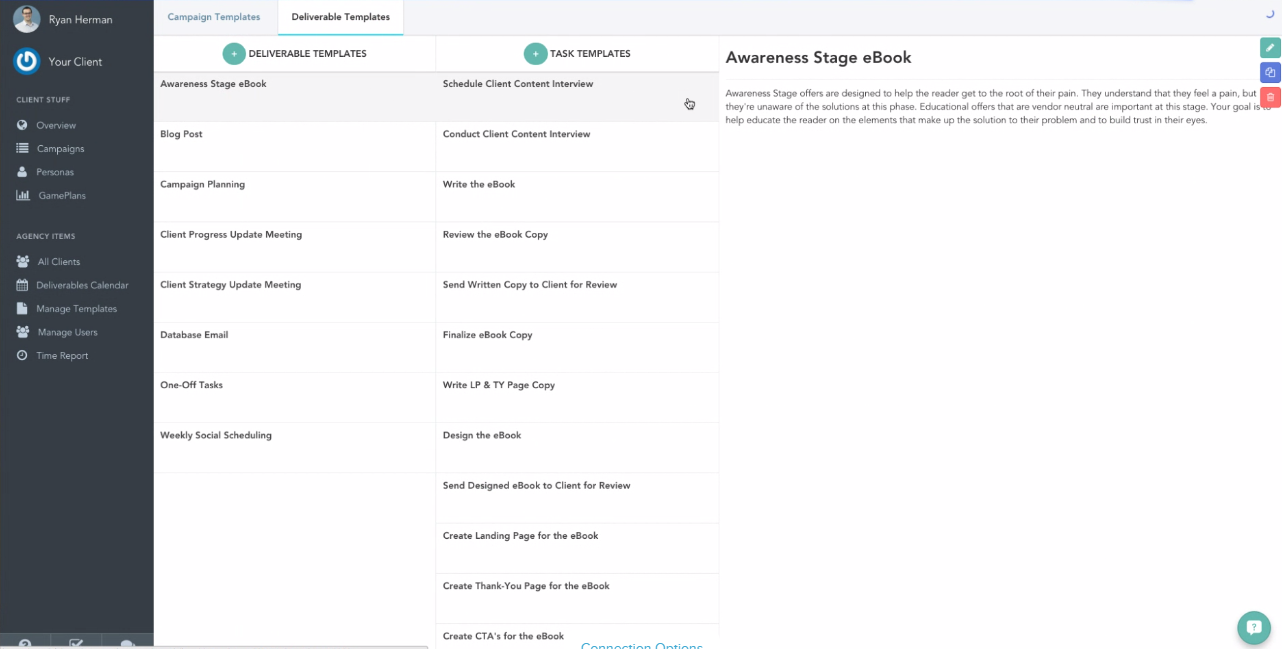Open the green help chat bubble
The height and width of the screenshot is (649, 1282).
click(1254, 627)
